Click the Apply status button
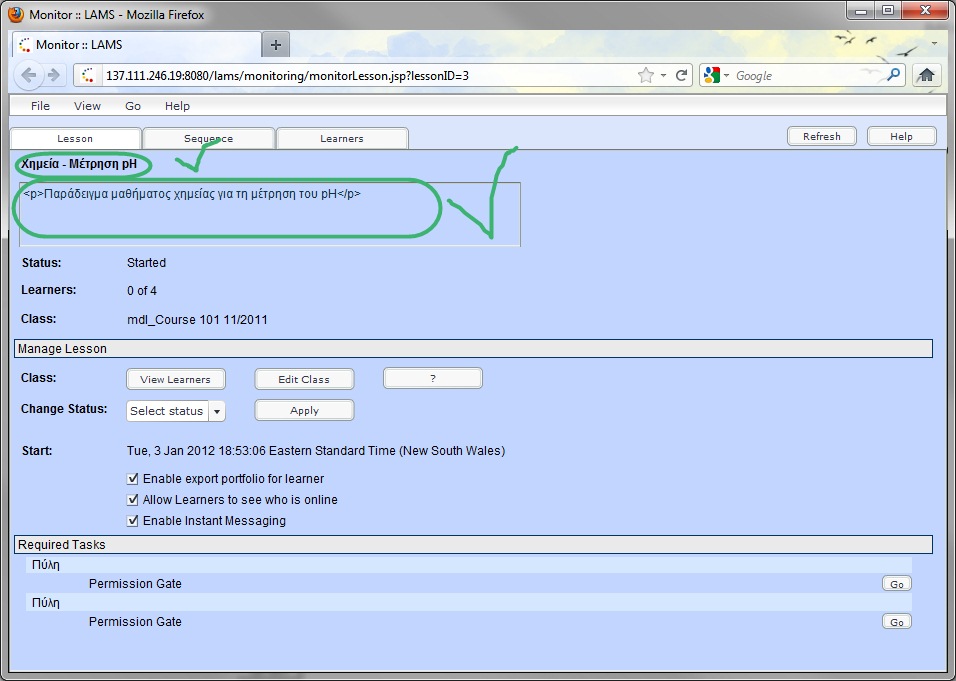Screen dimensions: 956x681 click(304, 411)
